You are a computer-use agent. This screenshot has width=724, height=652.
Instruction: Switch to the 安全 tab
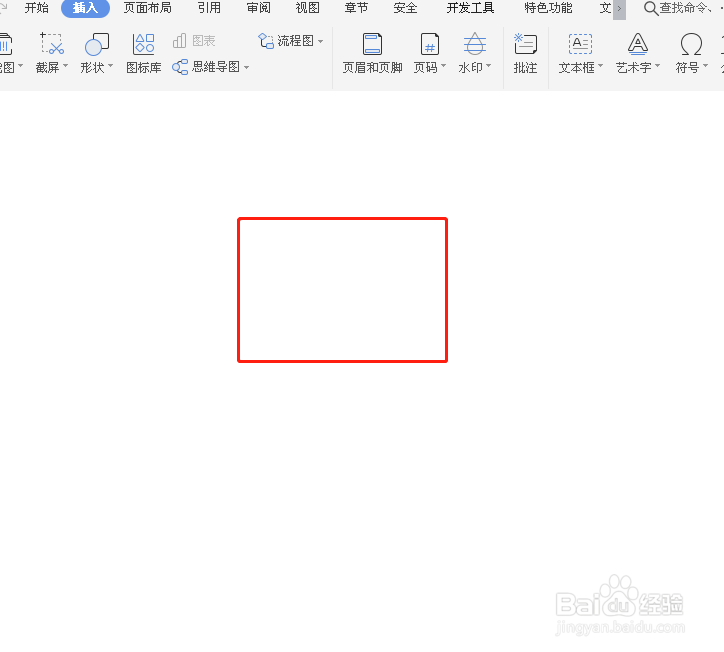point(405,8)
